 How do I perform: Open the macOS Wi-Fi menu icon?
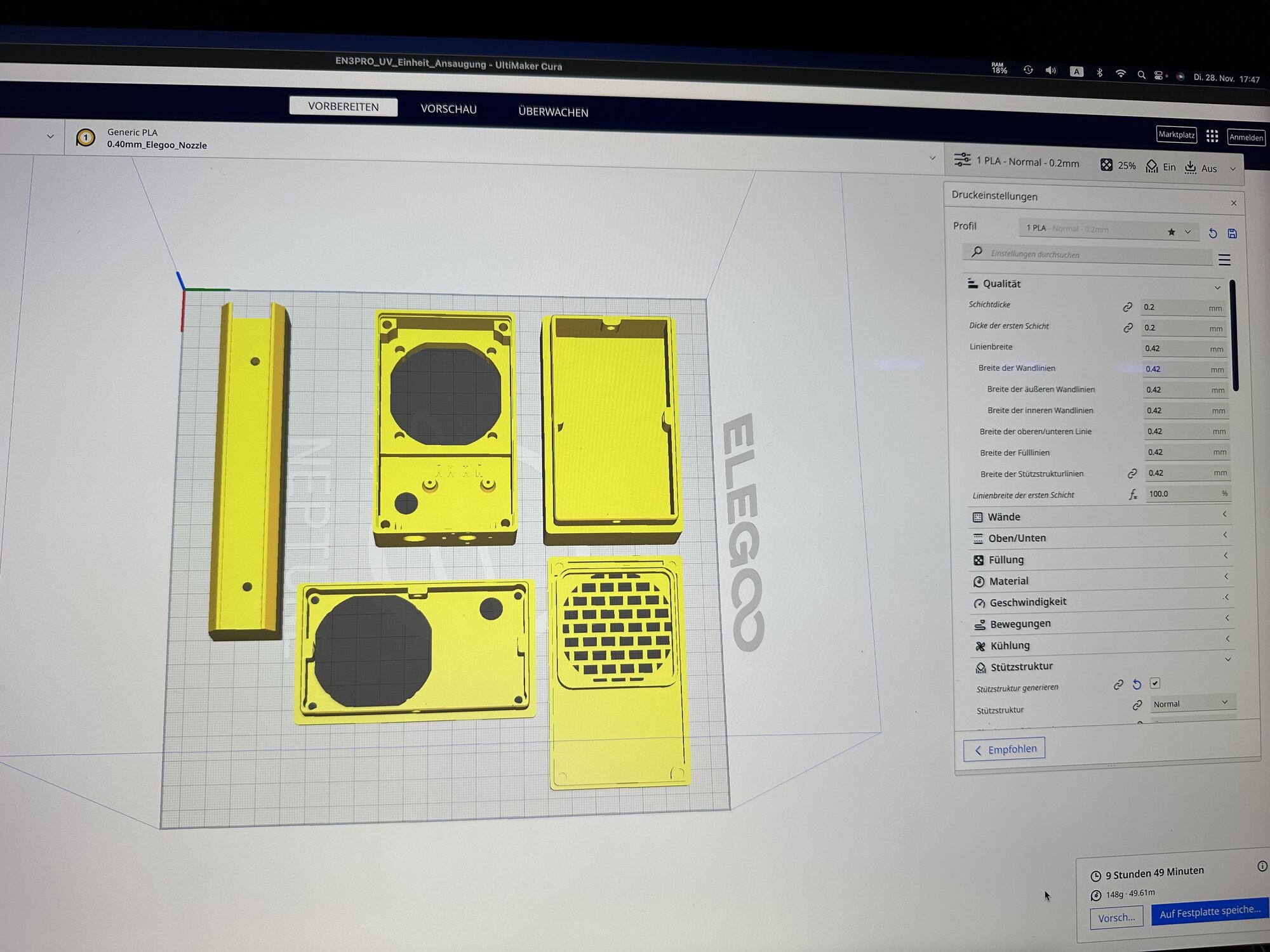[1121, 74]
